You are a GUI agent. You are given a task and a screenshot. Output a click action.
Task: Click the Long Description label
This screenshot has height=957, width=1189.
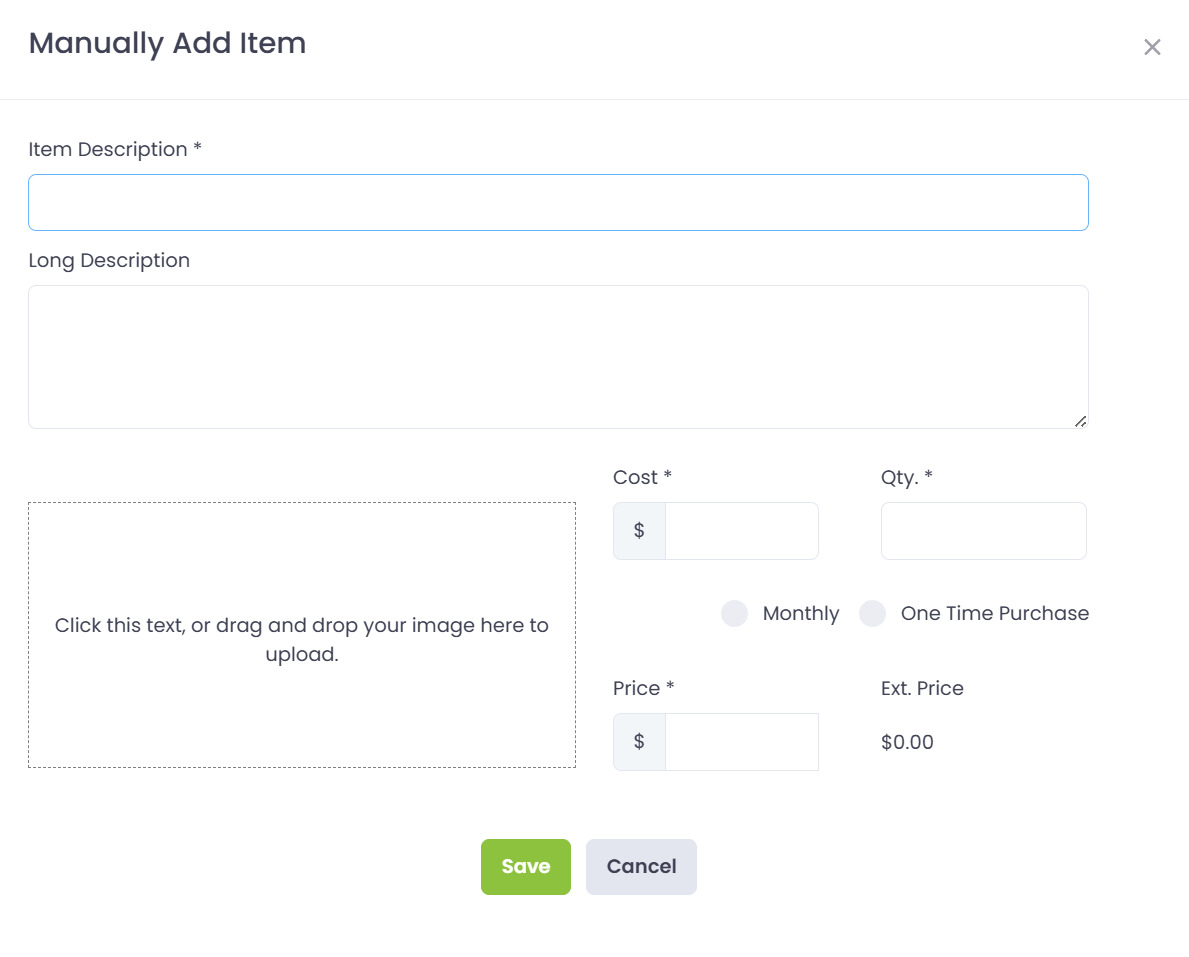(109, 260)
